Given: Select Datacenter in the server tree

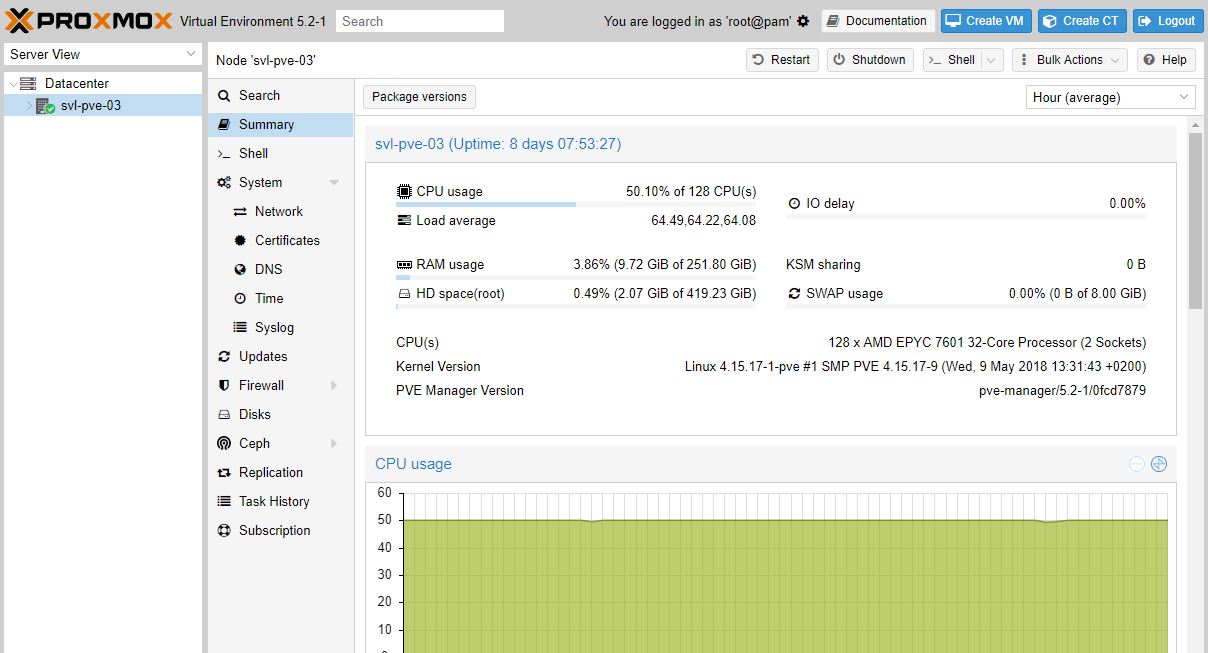Looking at the screenshot, I should coord(103,84).
